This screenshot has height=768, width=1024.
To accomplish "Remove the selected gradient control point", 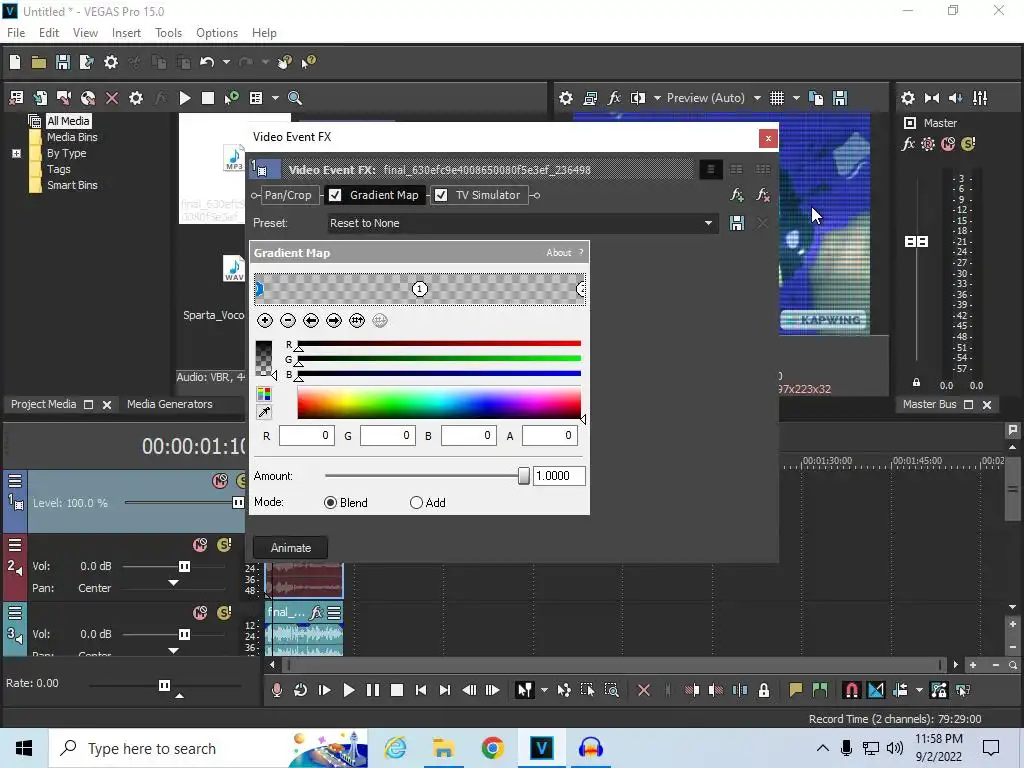I will click(x=288, y=320).
